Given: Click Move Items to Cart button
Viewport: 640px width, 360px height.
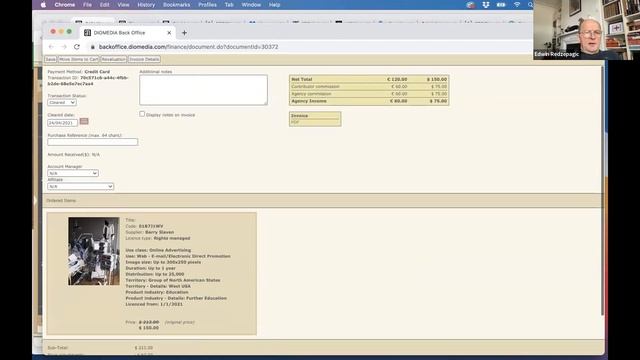Looking at the screenshot, I should (78, 60).
